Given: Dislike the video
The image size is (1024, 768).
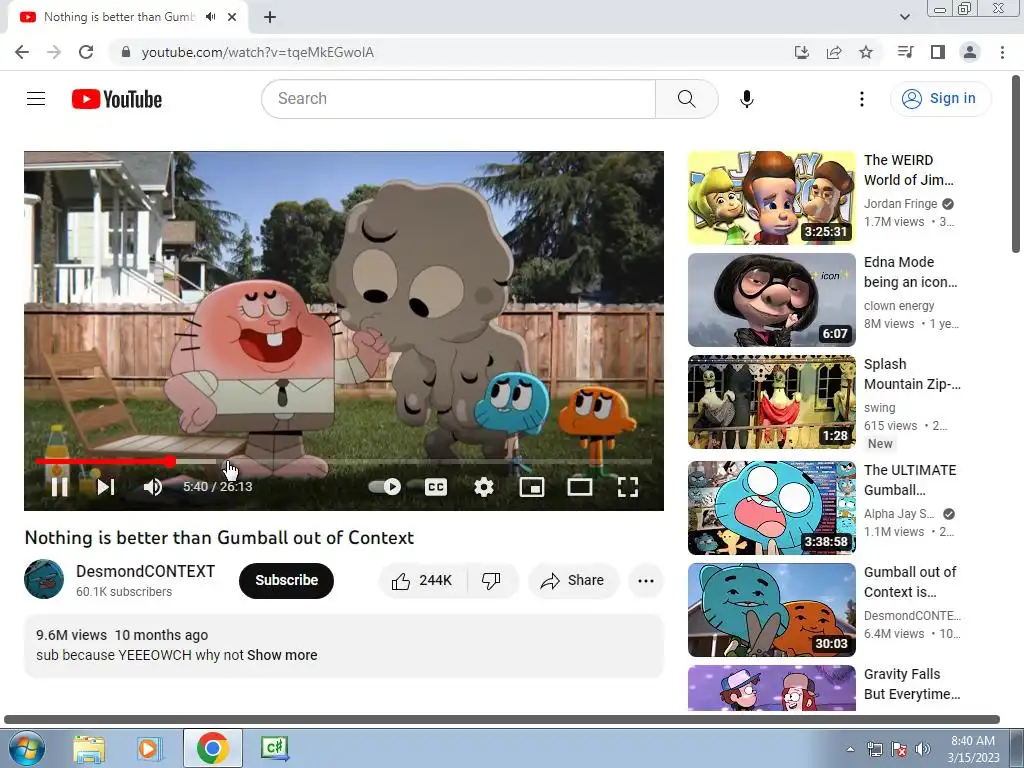Looking at the screenshot, I should point(491,581).
